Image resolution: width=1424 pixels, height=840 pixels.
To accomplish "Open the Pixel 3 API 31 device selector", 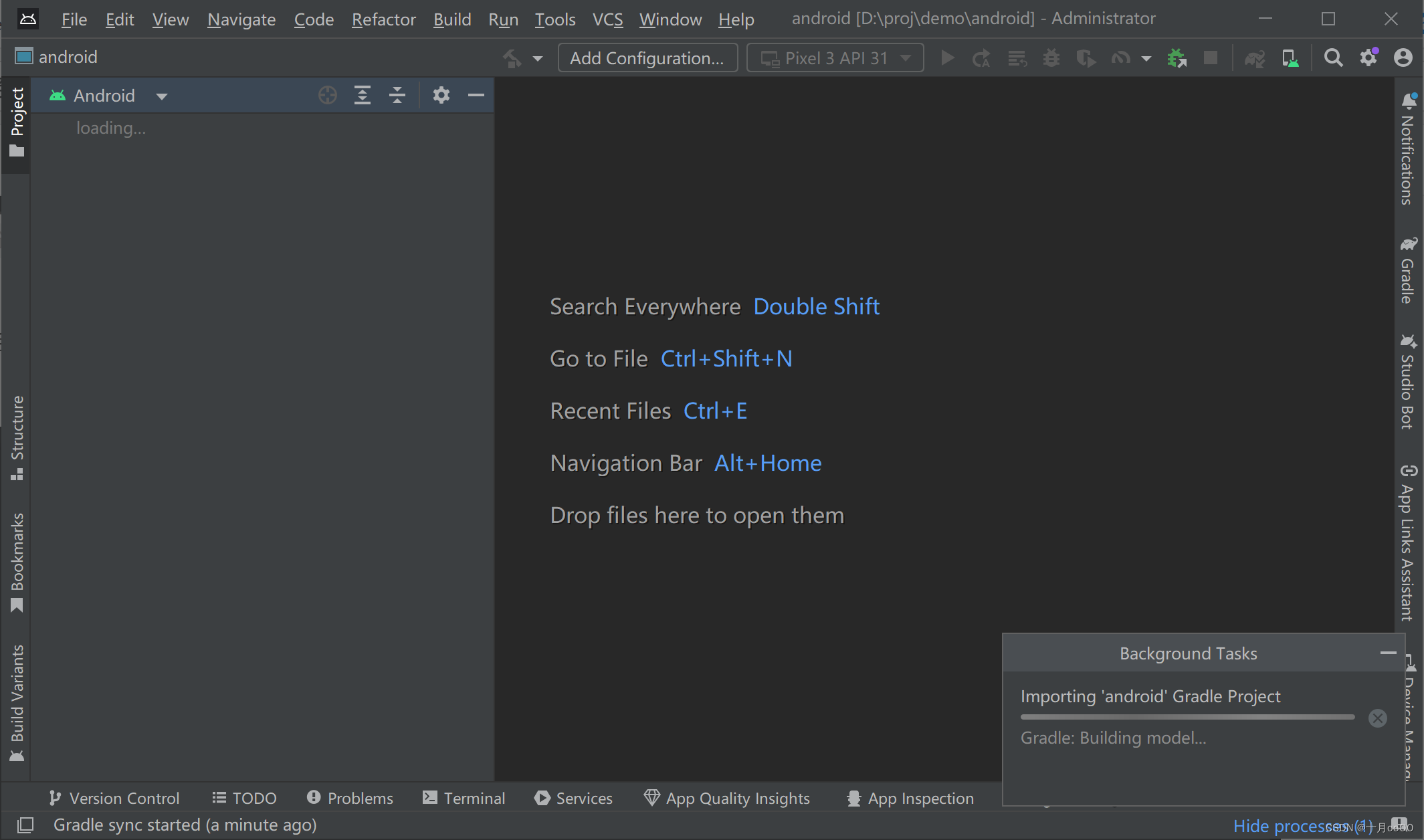I will point(836,58).
